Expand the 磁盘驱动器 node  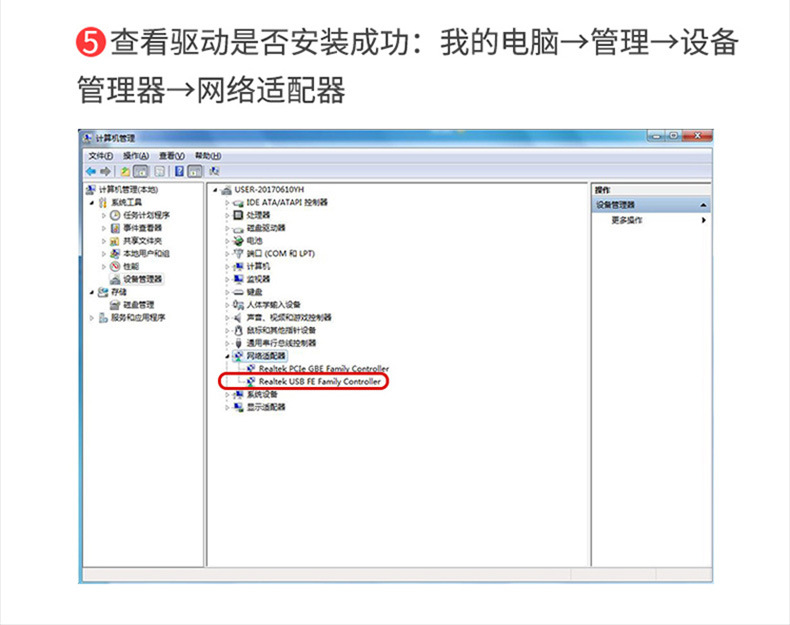tap(227, 228)
